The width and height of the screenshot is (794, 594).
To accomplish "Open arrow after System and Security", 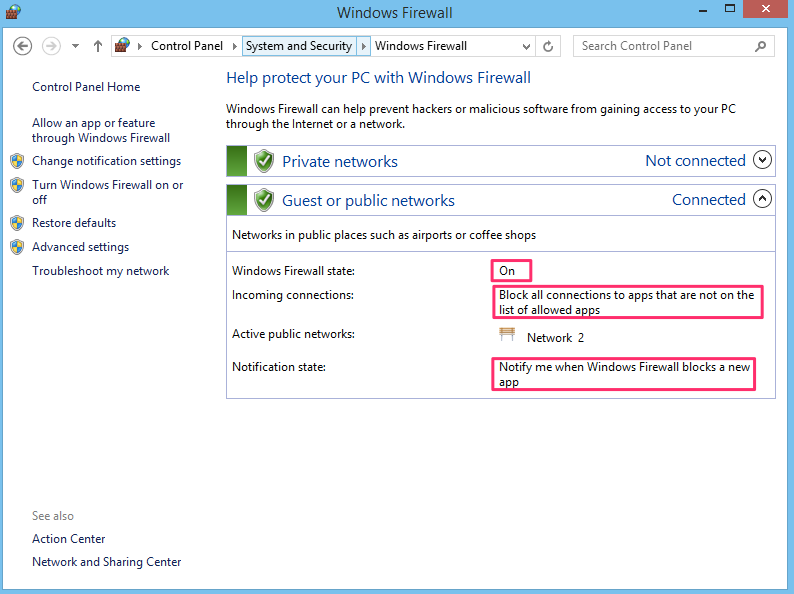I will 364,46.
